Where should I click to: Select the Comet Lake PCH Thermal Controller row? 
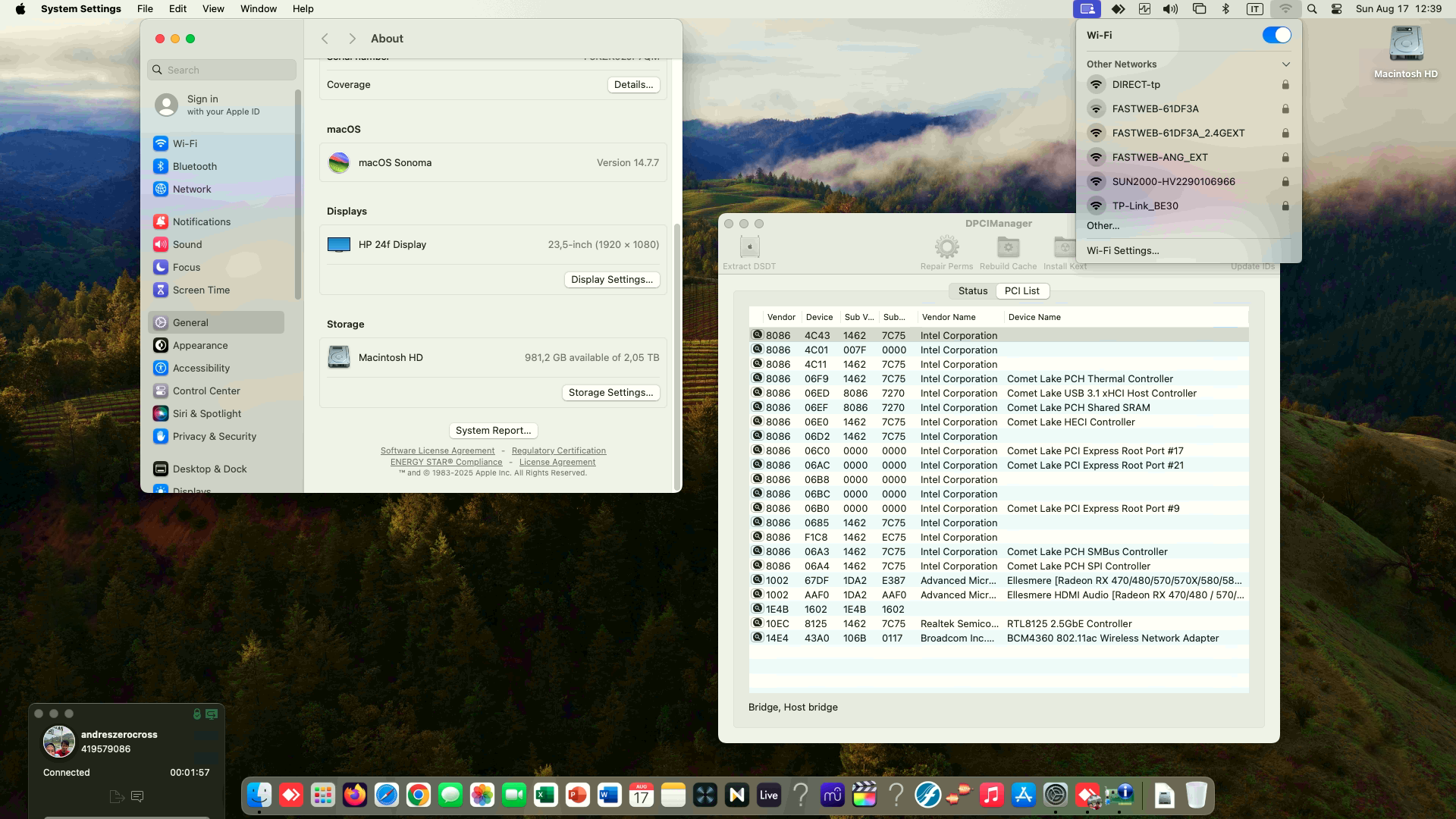tap(999, 379)
